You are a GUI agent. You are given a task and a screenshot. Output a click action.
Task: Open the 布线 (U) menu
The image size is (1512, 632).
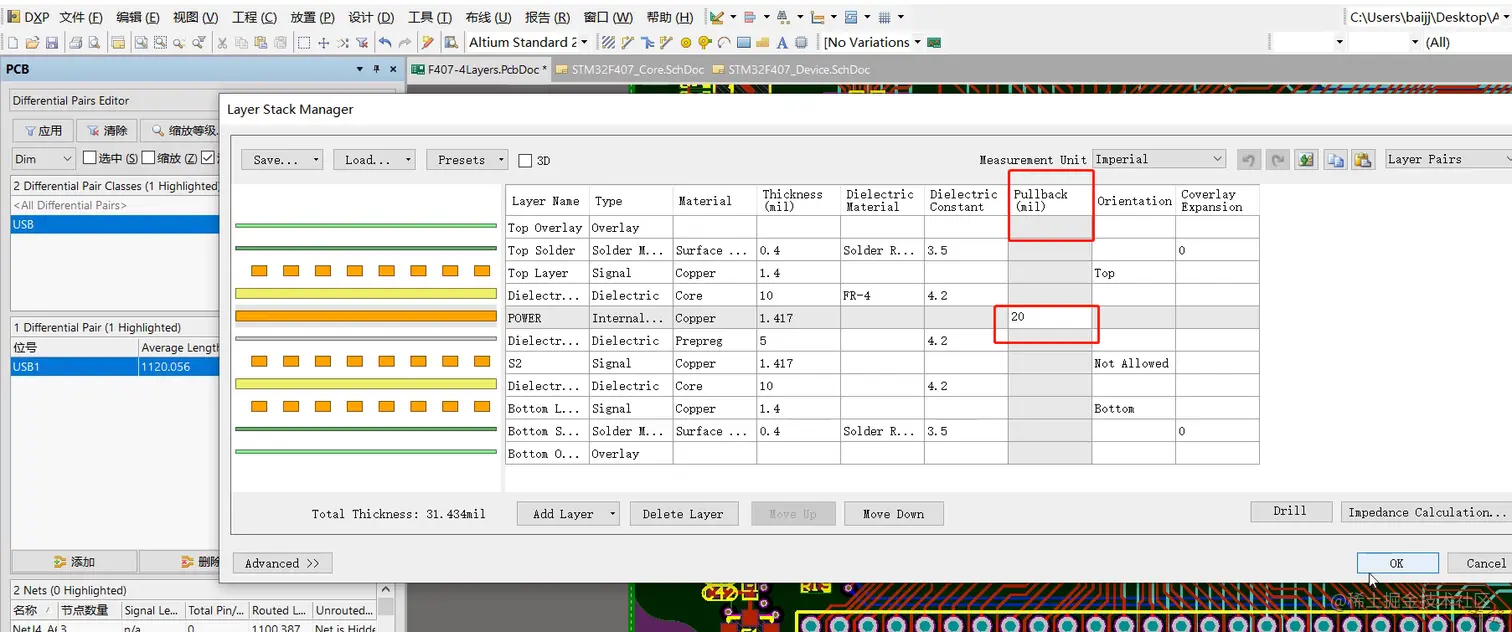click(x=488, y=17)
